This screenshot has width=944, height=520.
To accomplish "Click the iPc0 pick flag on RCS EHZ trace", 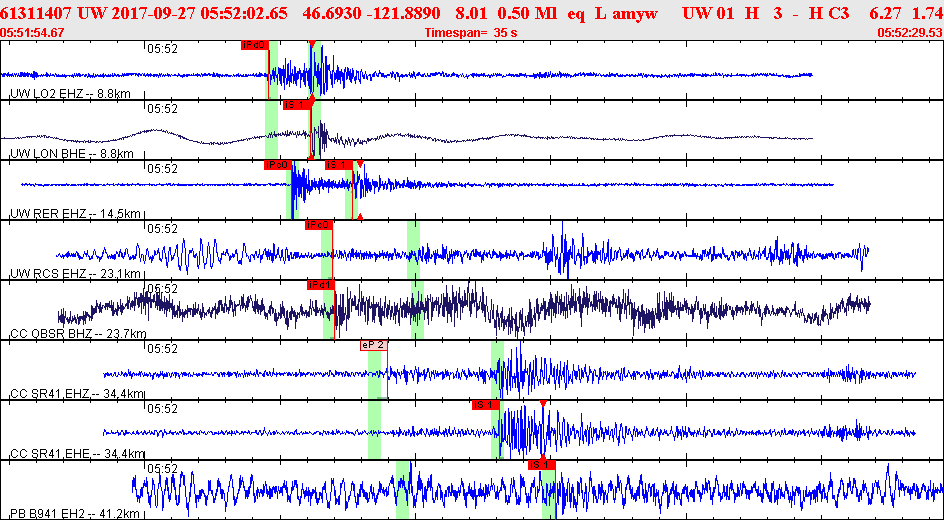I will tap(319, 225).
